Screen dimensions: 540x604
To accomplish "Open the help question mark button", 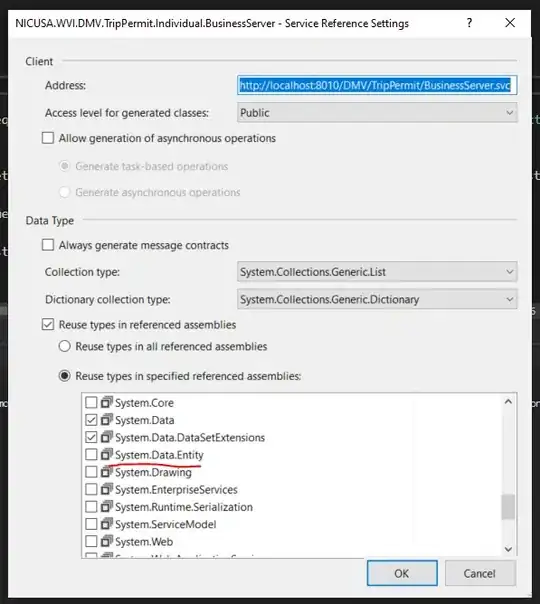I will (469, 23).
